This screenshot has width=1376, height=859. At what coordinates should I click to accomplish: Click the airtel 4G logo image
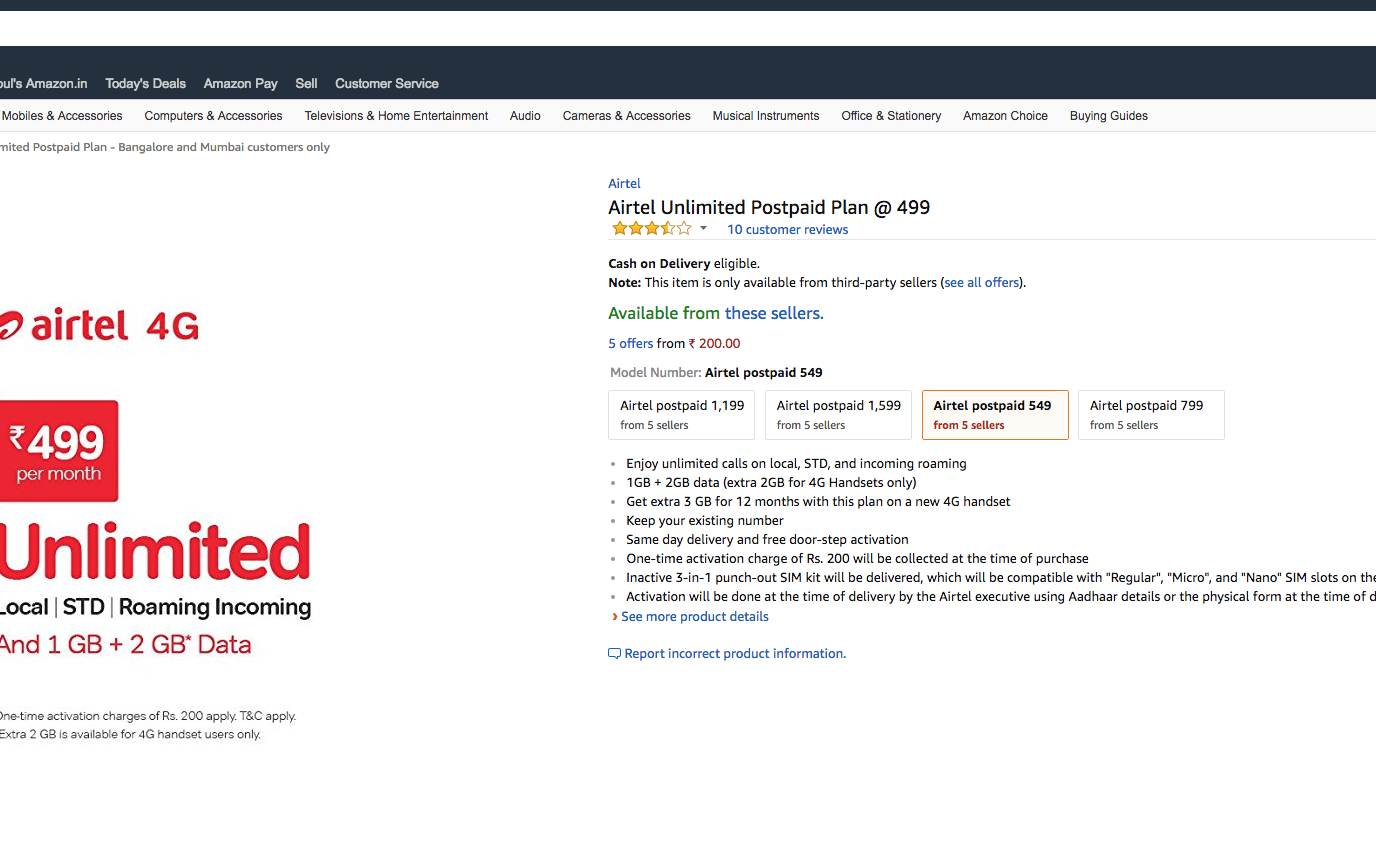[x=99, y=325]
